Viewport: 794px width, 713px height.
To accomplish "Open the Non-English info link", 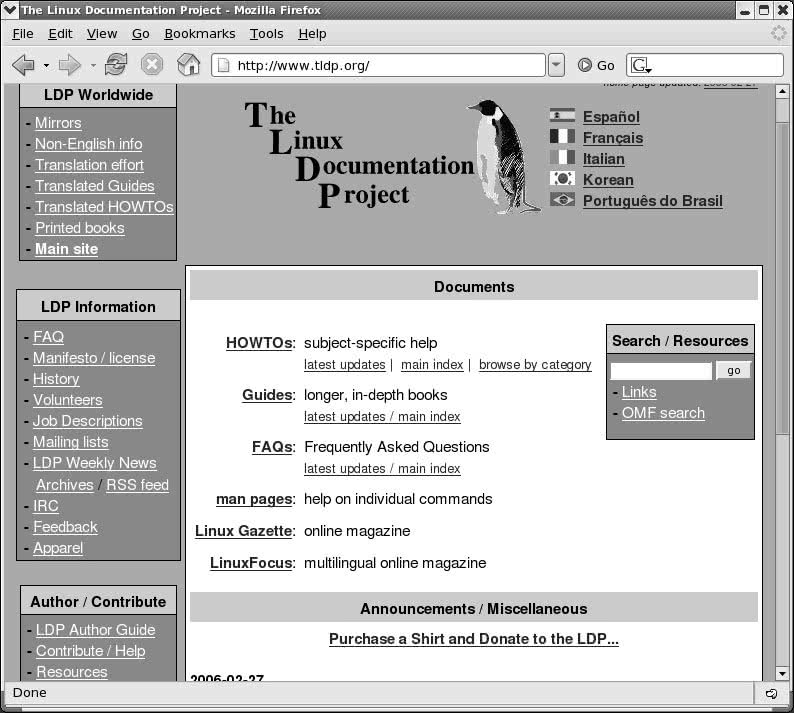I will click(89, 144).
